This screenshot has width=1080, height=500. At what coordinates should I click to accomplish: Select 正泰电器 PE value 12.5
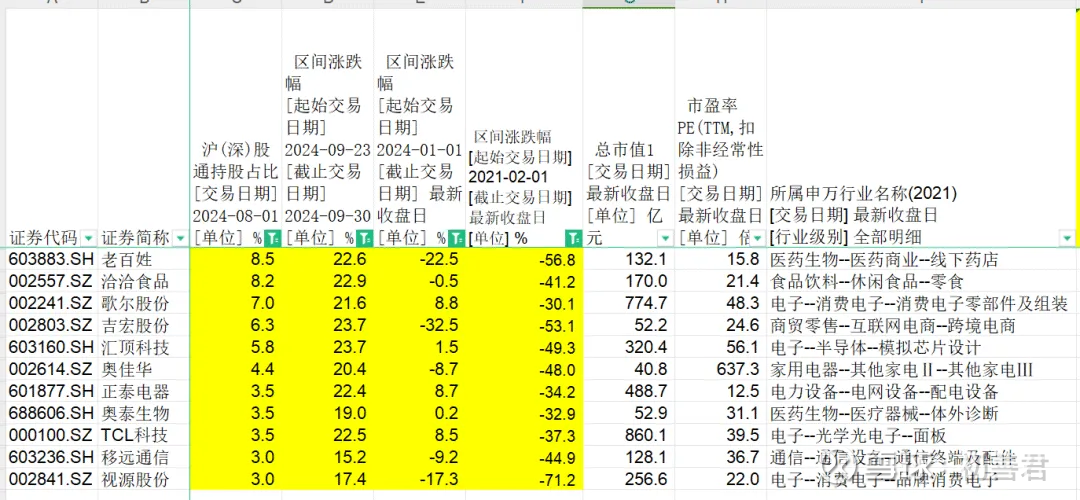(745, 392)
